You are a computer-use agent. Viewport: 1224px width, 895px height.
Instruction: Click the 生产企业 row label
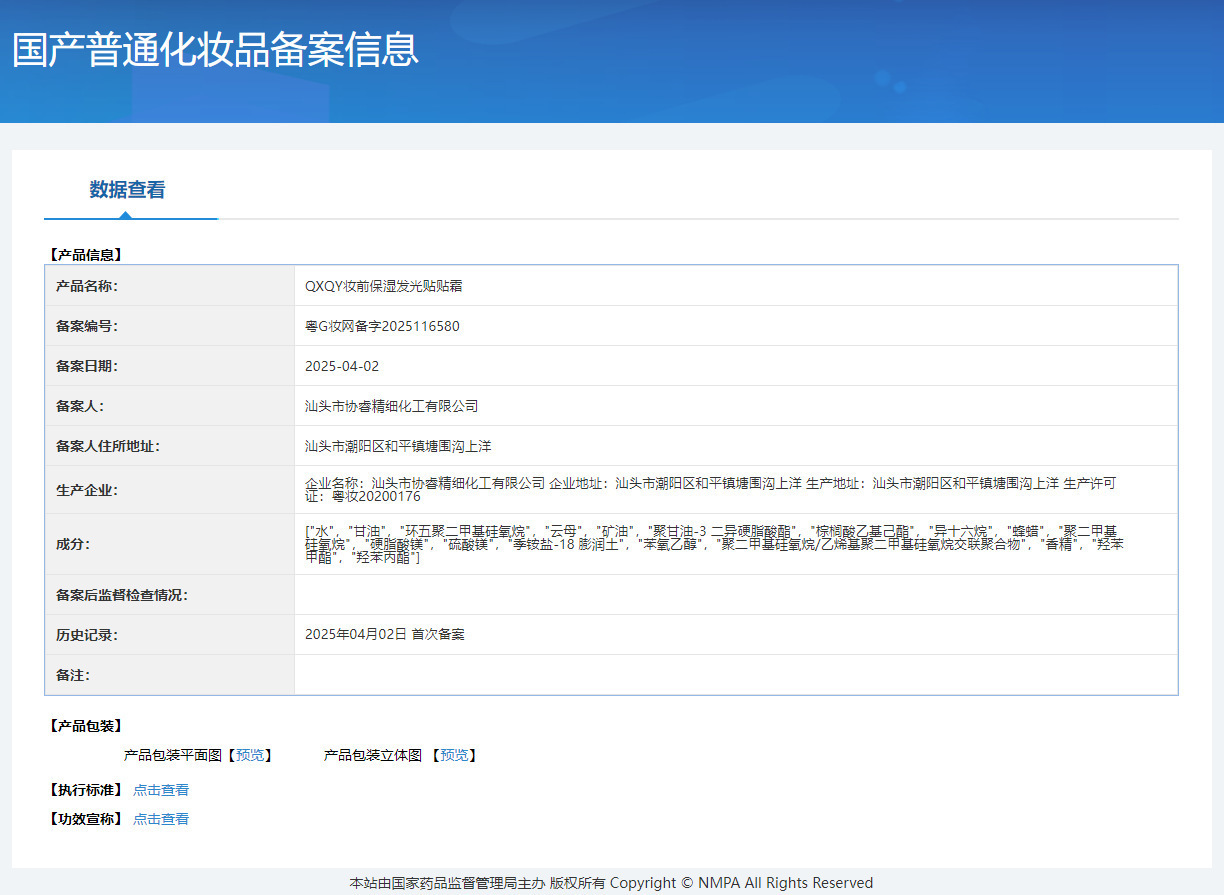click(87, 490)
